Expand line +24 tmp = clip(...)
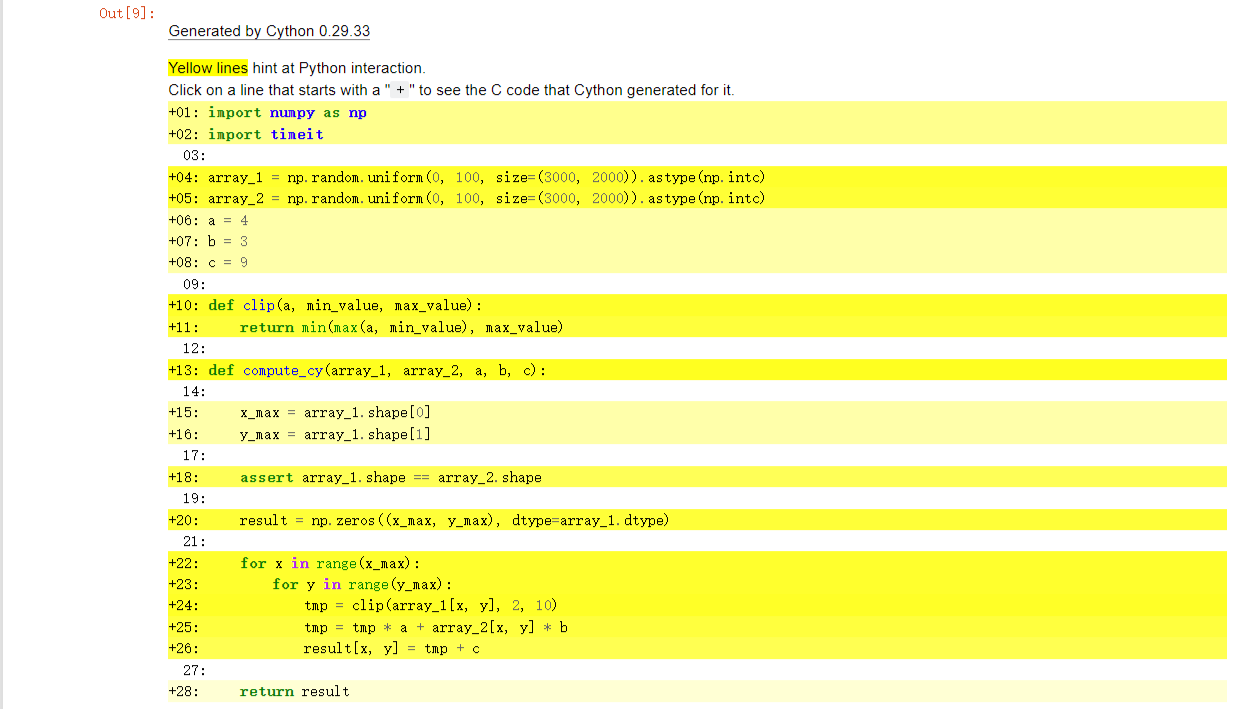1256x709 pixels. point(697,605)
